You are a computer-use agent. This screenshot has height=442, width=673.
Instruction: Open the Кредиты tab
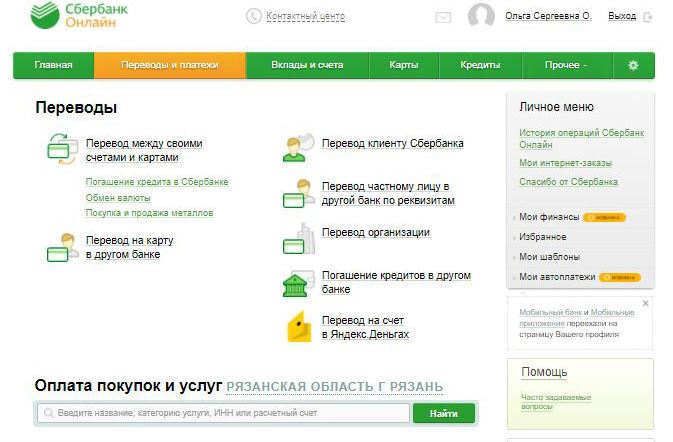pyautogui.click(x=480, y=65)
